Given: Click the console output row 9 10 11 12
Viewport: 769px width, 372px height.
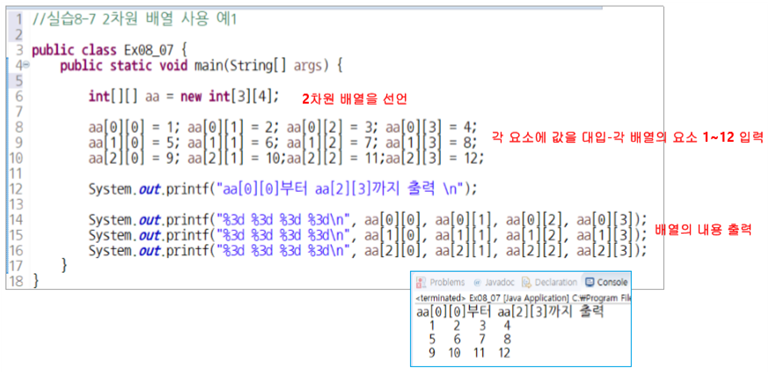Looking at the screenshot, I should coord(469,353).
